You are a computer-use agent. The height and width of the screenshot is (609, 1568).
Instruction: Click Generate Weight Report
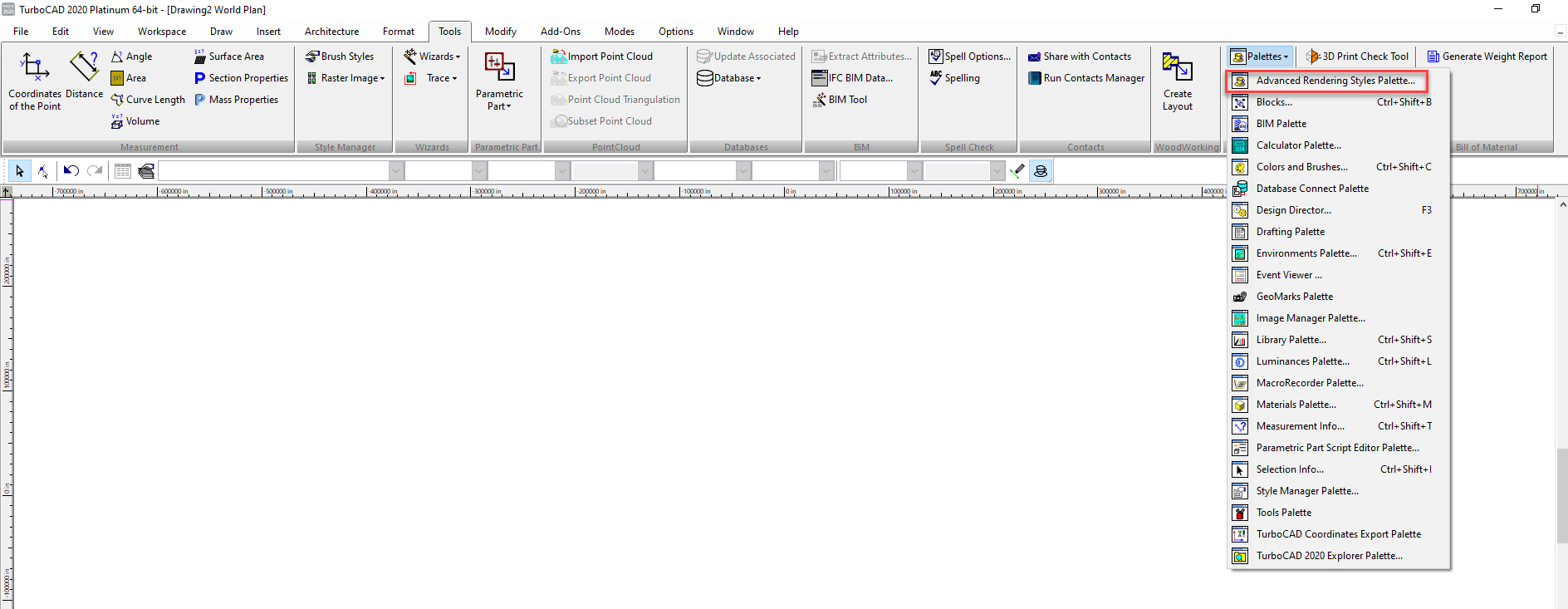1487,56
